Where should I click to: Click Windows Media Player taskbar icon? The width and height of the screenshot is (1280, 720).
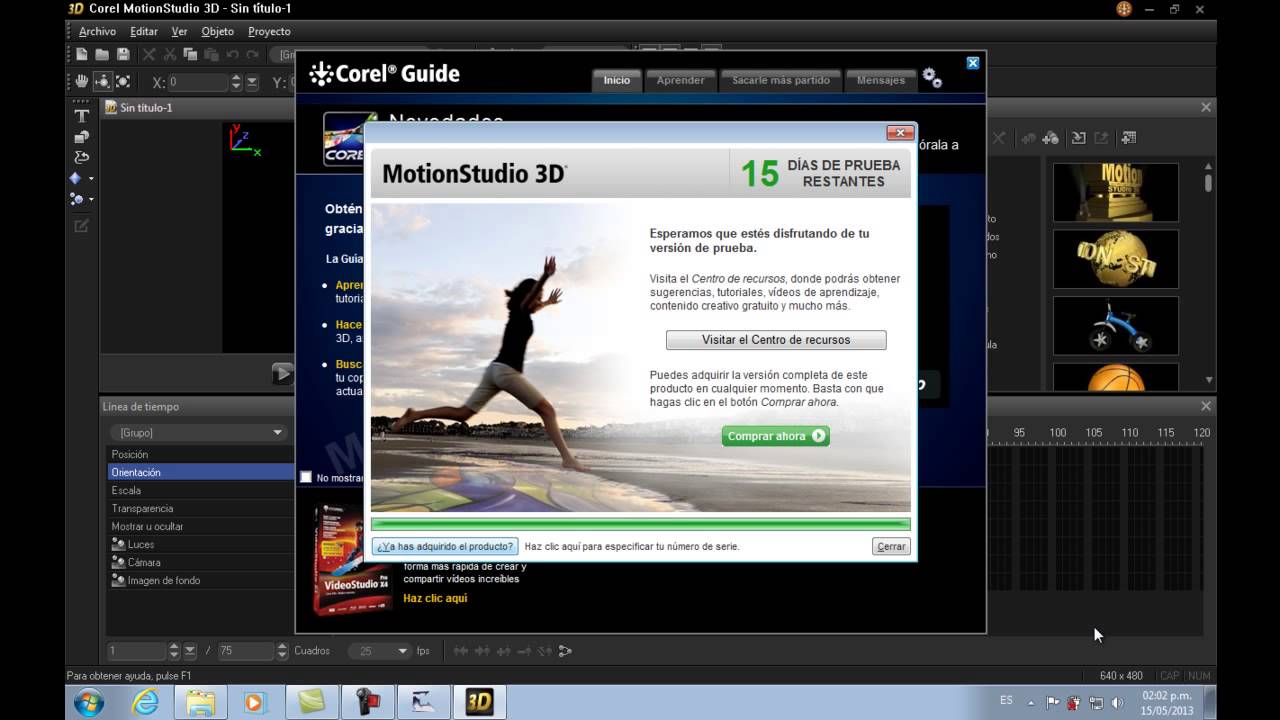pos(254,702)
